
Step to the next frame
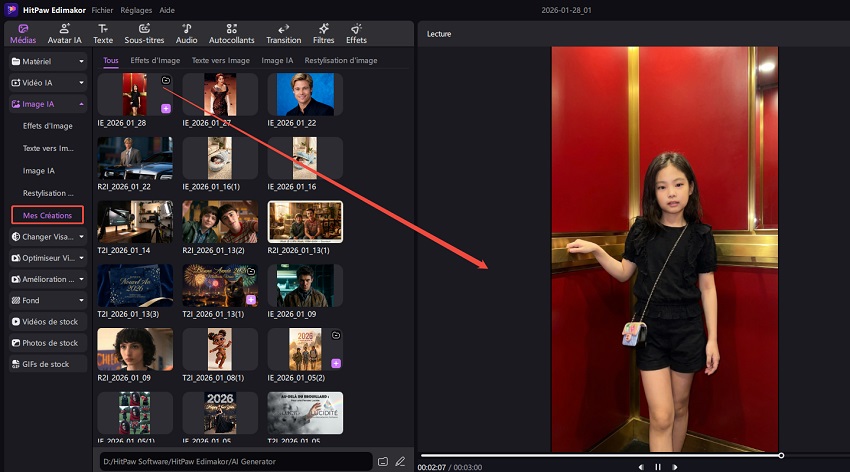(675, 466)
